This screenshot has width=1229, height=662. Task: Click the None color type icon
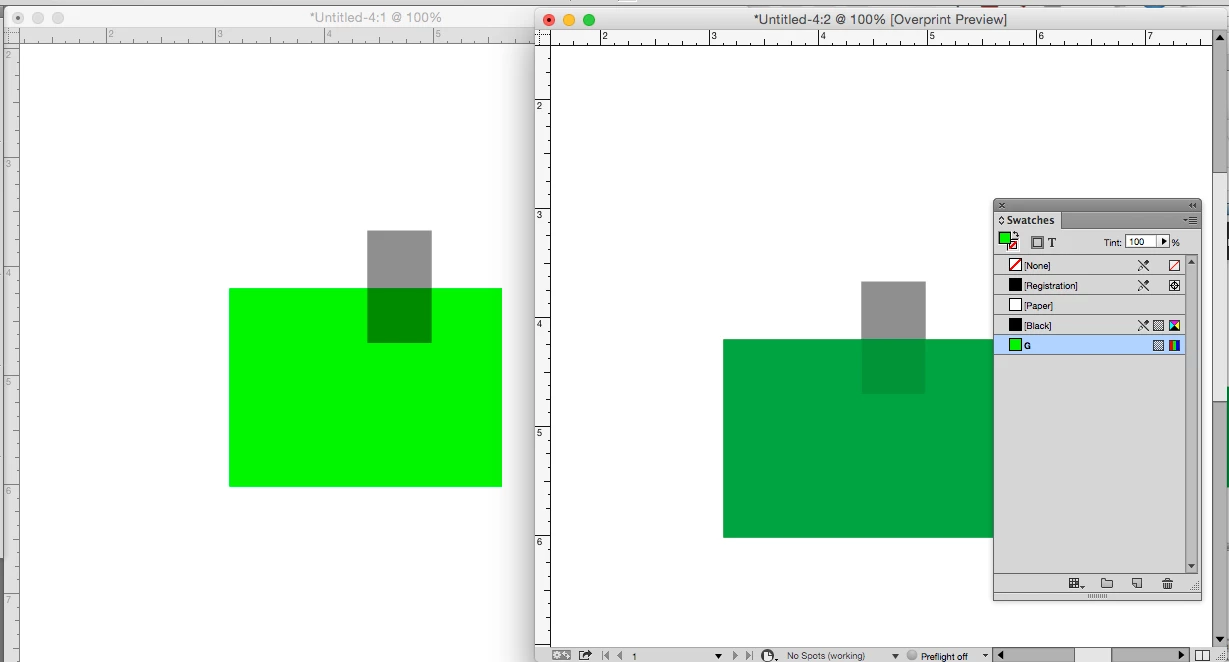click(1174, 265)
